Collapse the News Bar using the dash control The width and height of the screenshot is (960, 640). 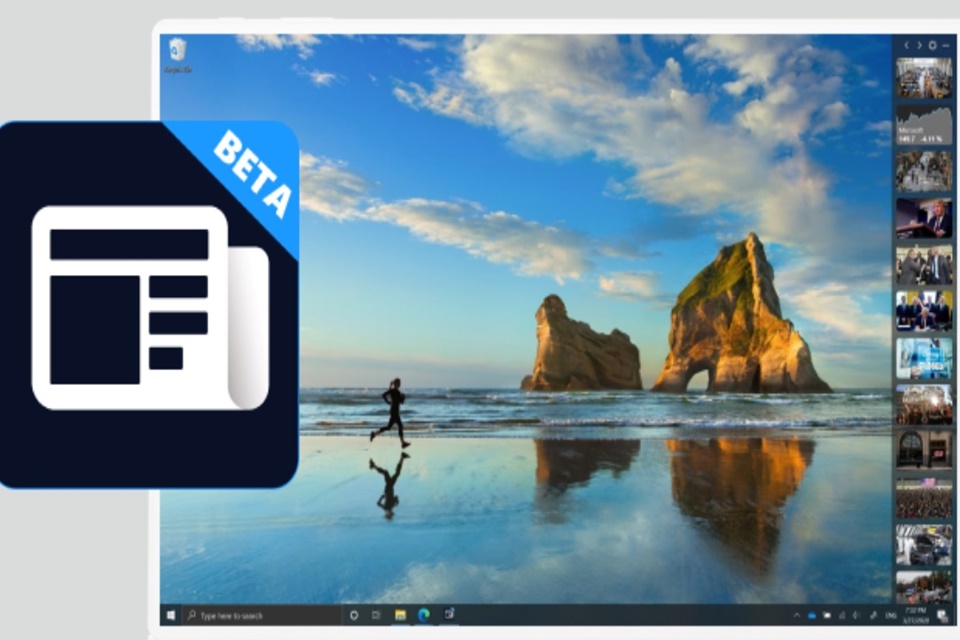[x=946, y=45]
